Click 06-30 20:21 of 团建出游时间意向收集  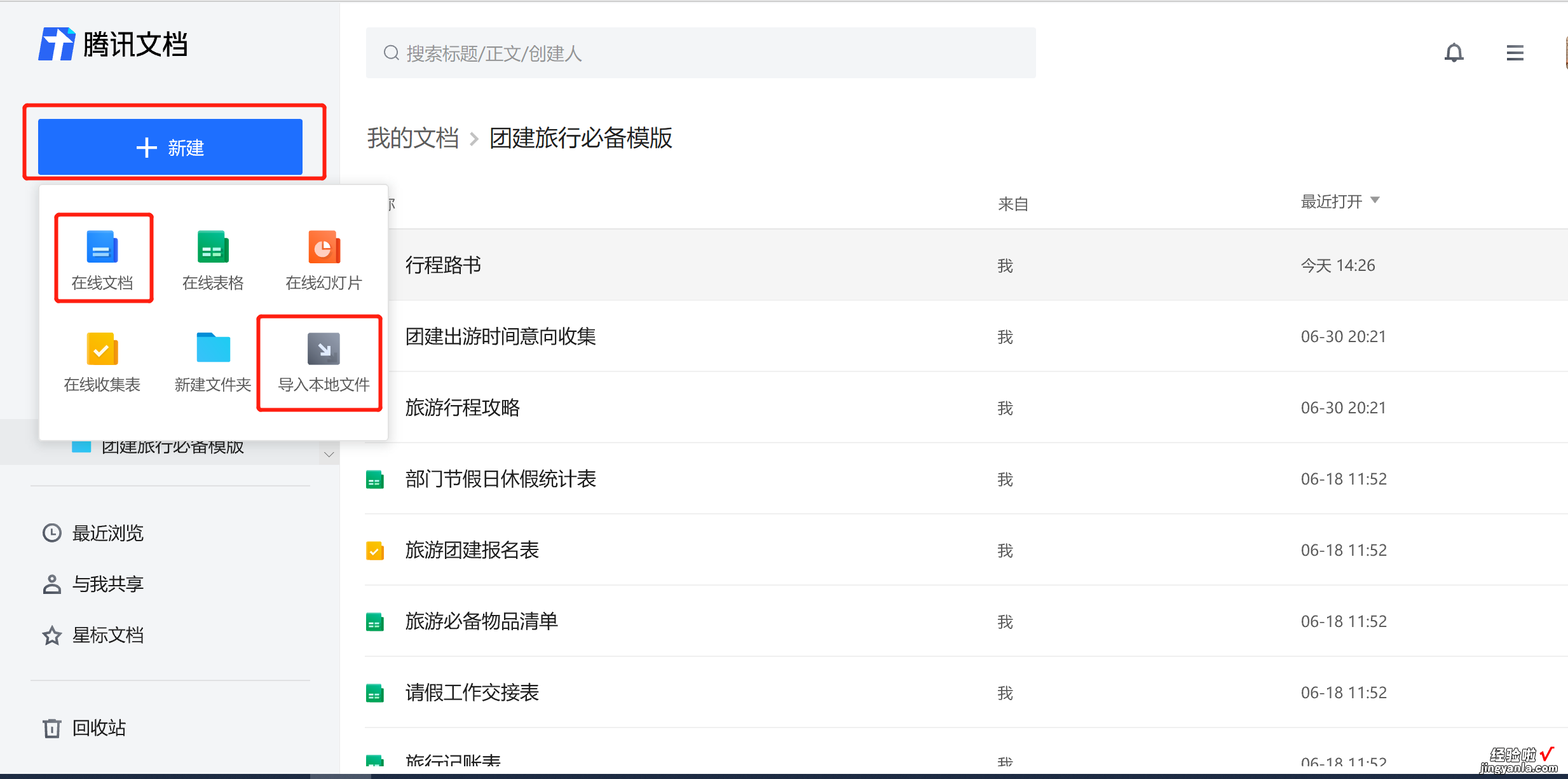pos(1343,336)
